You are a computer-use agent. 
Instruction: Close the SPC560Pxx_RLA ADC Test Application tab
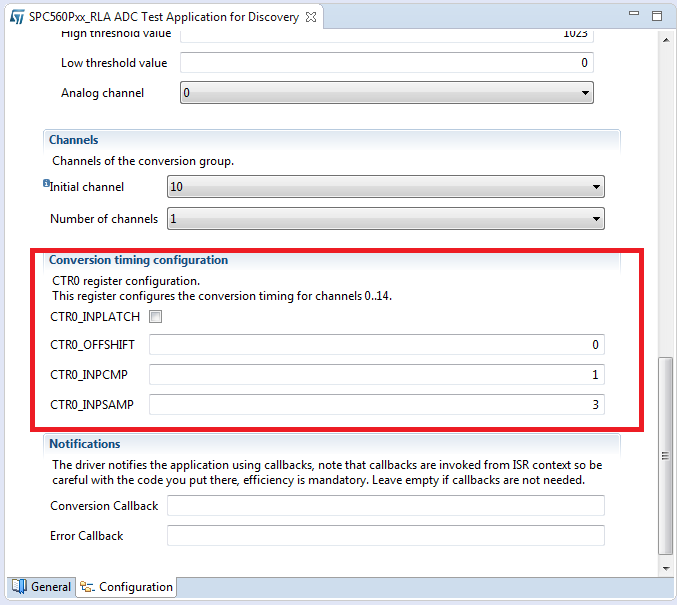coord(311,17)
